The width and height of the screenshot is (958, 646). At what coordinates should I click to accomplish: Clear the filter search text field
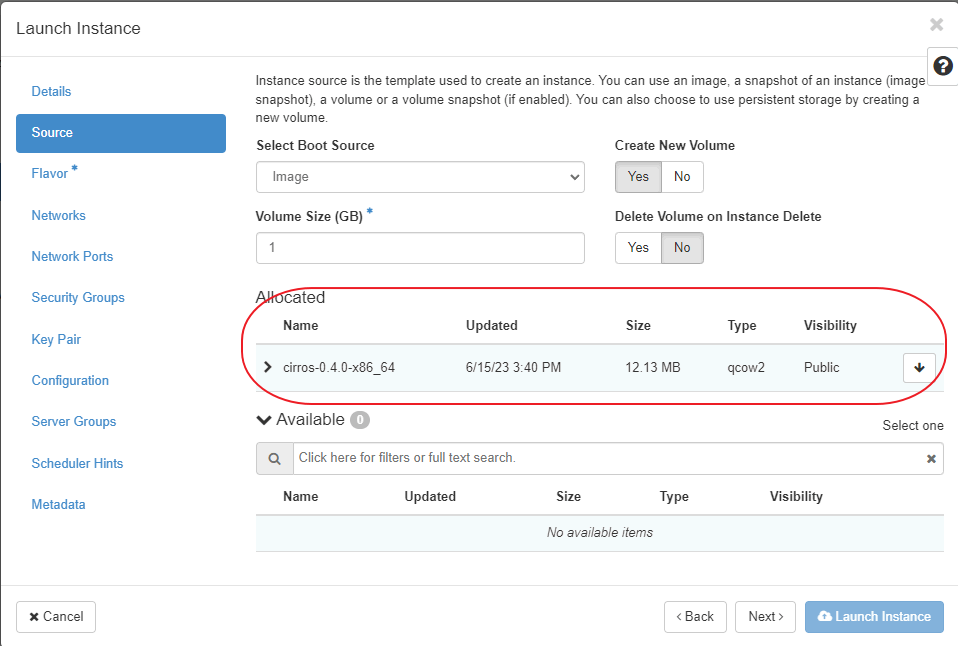point(931,459)
